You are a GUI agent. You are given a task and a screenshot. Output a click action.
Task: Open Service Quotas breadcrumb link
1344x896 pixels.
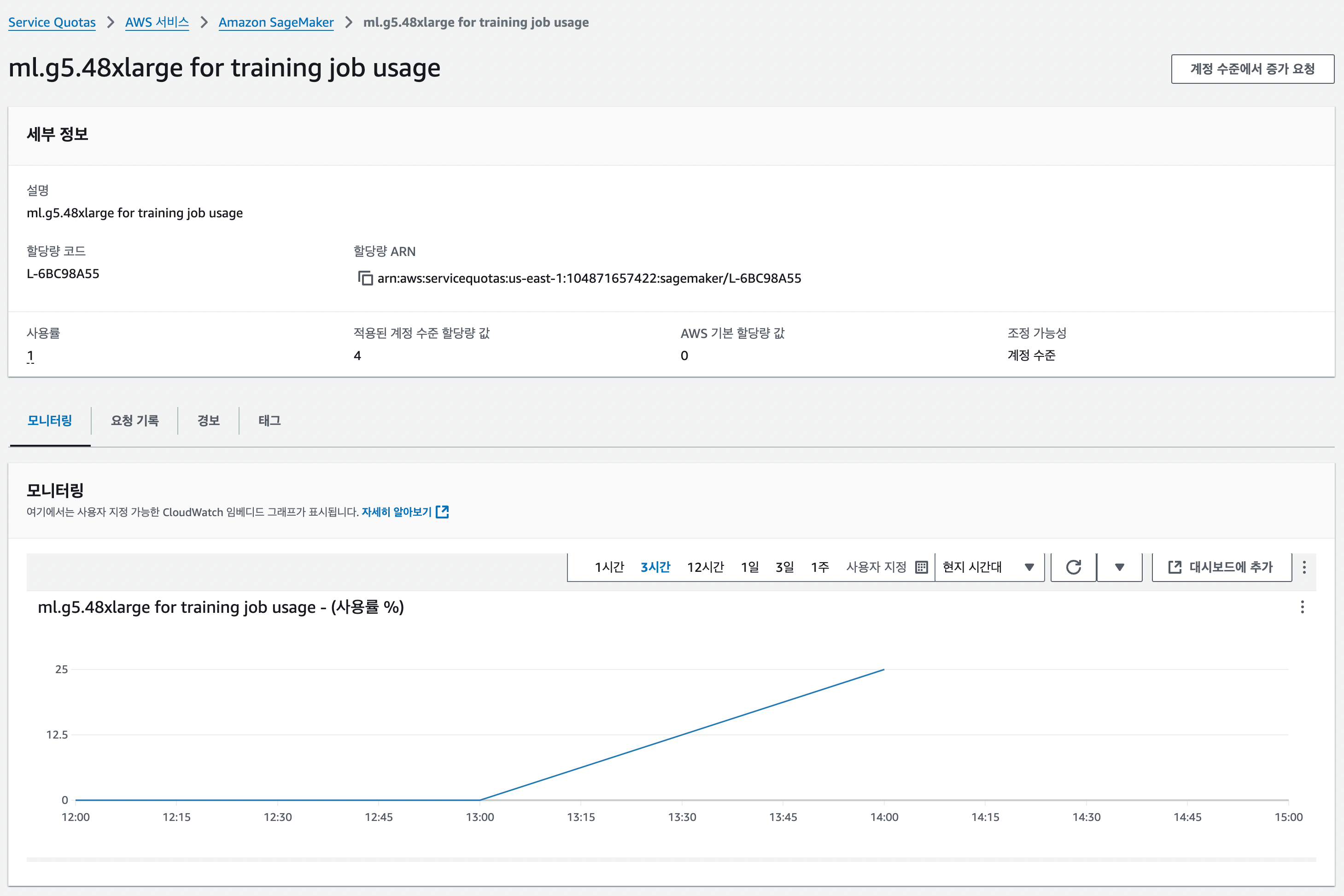click(x=52, y=22)
